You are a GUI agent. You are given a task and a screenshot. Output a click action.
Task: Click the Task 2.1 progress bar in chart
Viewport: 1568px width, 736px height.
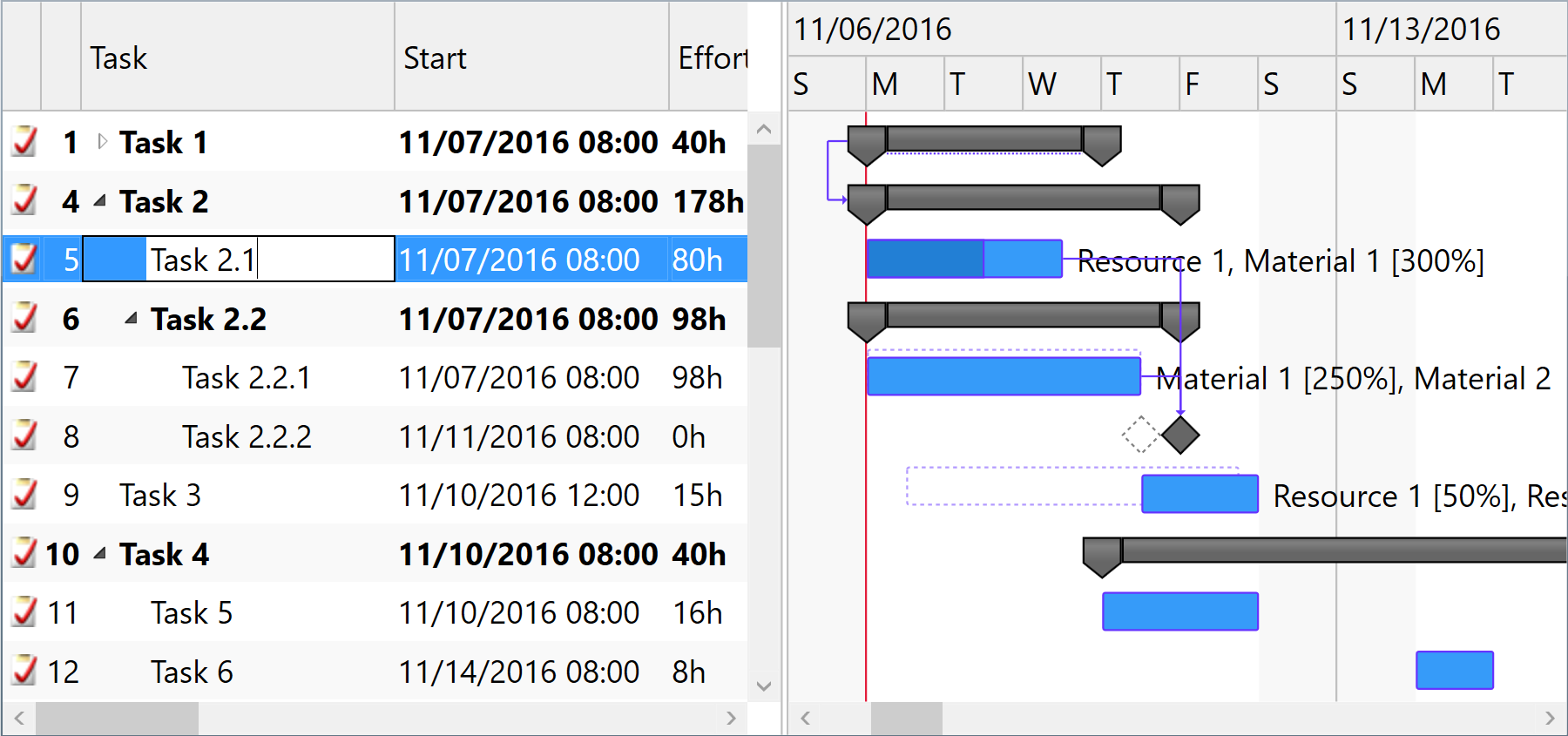coord(925,260)
